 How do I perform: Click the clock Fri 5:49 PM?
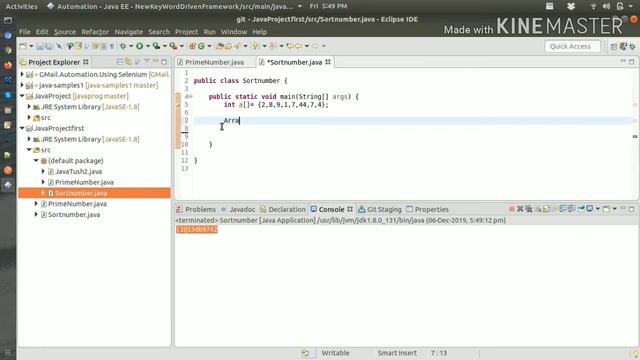tap(328, 6)
